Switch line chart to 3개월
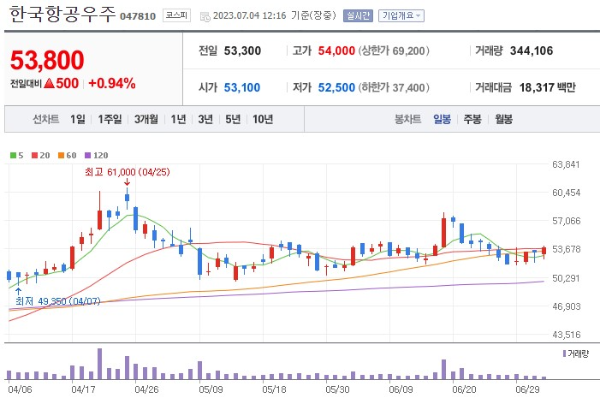Screen dimensions: 600x409 pos(146,119)
